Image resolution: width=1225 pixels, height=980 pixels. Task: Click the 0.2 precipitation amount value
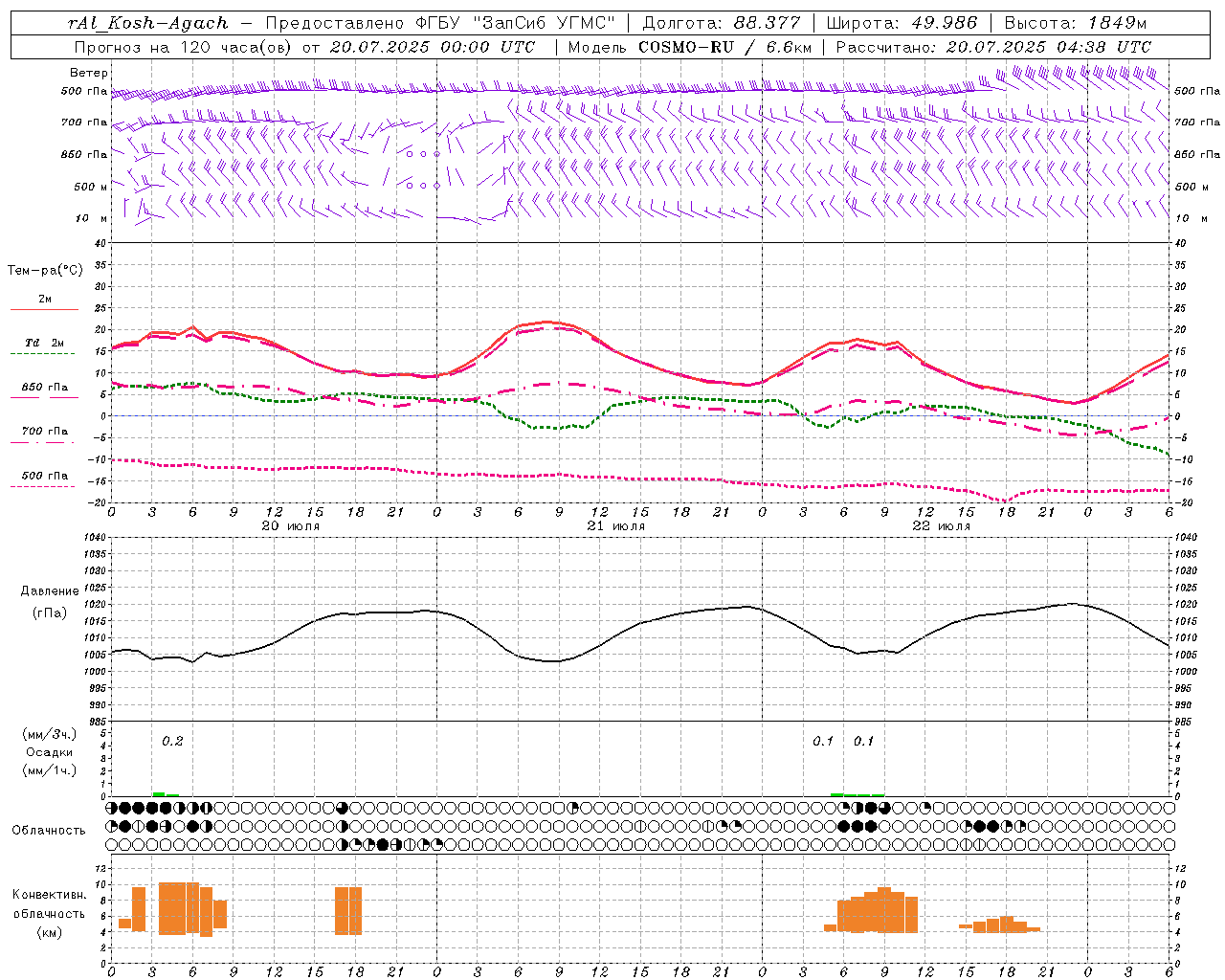point(172,742)
